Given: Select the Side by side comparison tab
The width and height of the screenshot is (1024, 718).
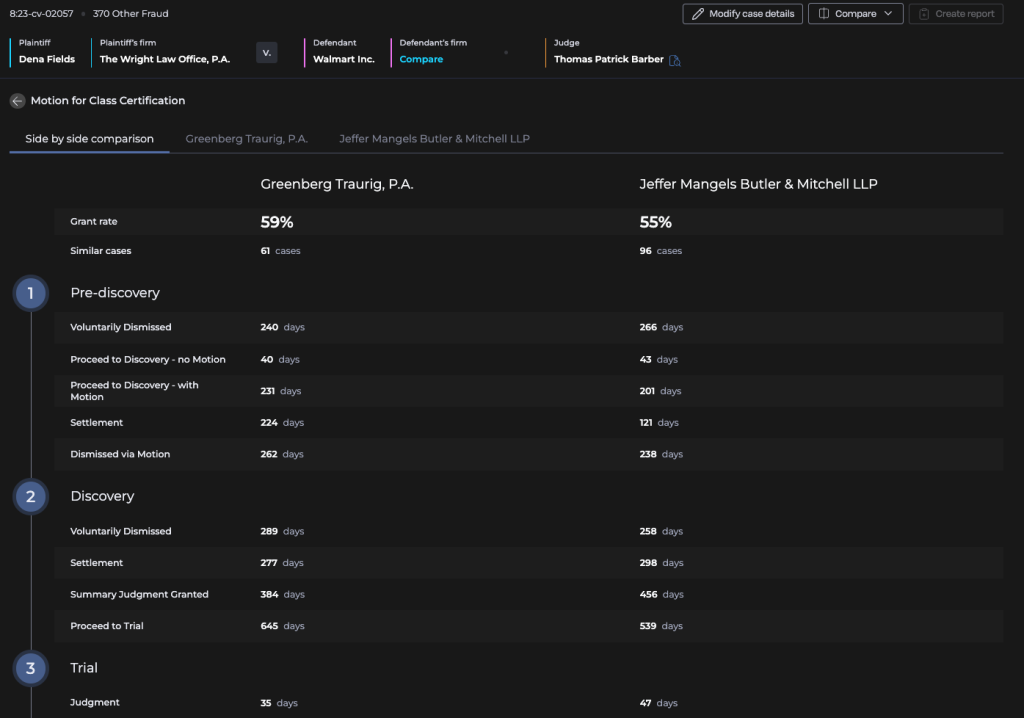Looking at the screenshot, I should [89, 139].
